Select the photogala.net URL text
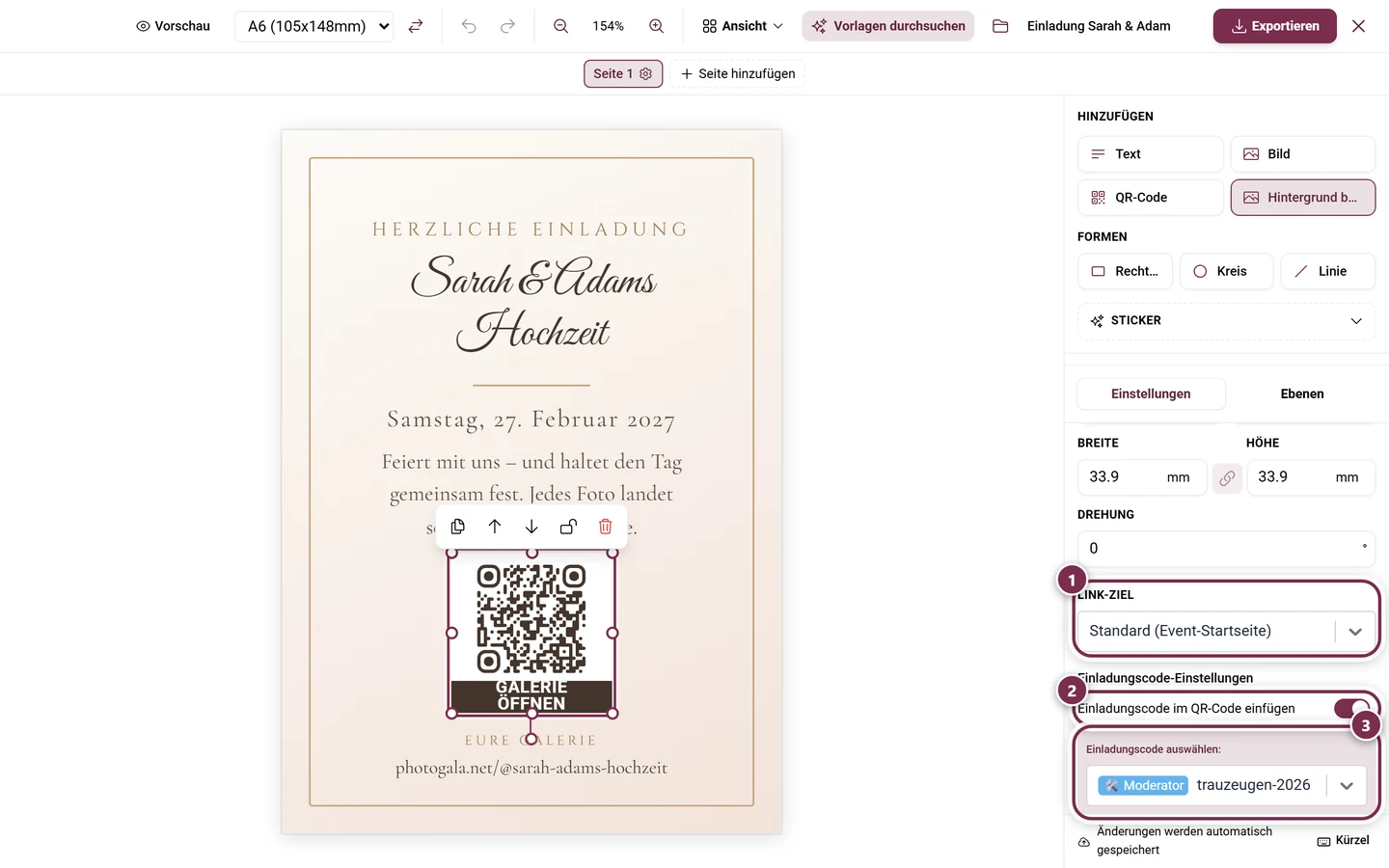1389x868 pixels. click(x=531, y=769)
